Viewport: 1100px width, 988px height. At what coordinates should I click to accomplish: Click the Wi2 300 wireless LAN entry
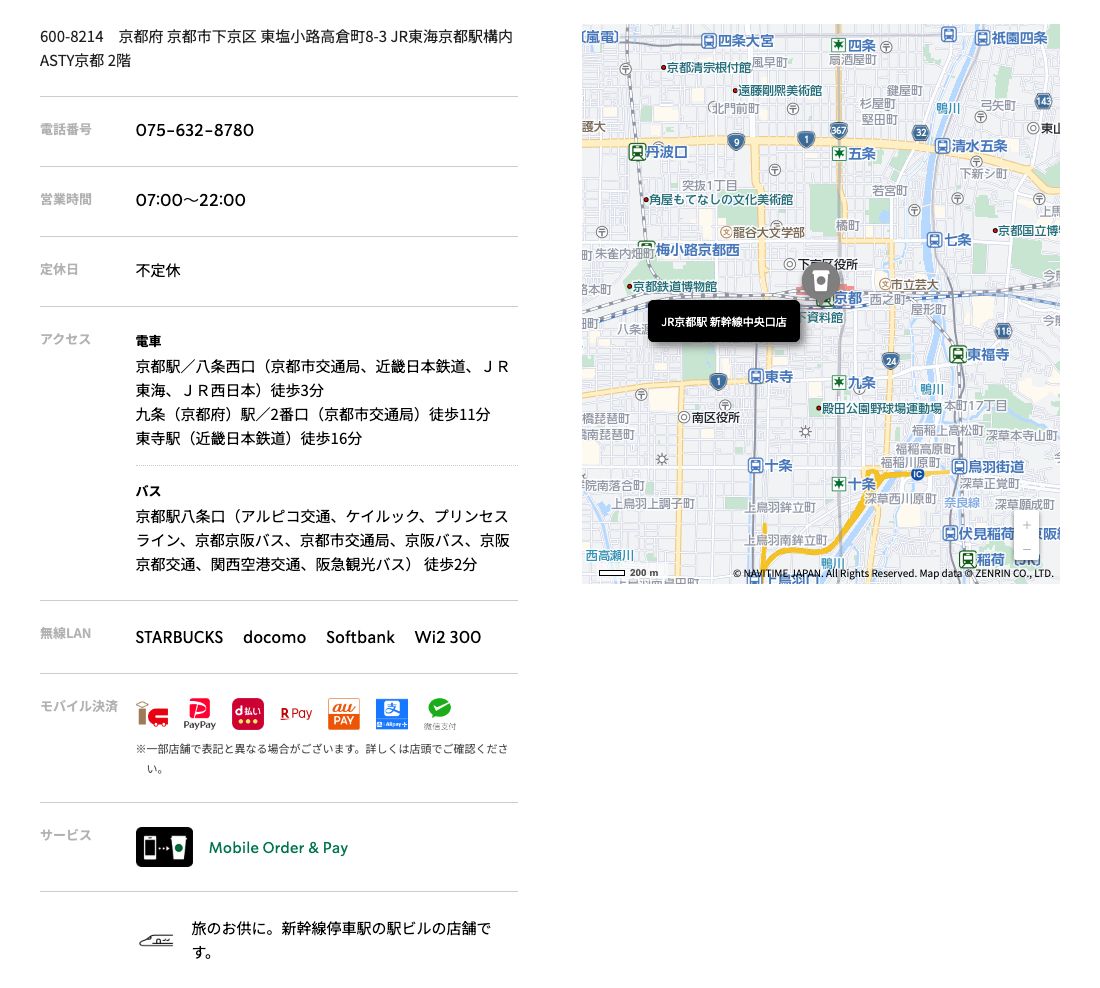(x=448, y=637)
